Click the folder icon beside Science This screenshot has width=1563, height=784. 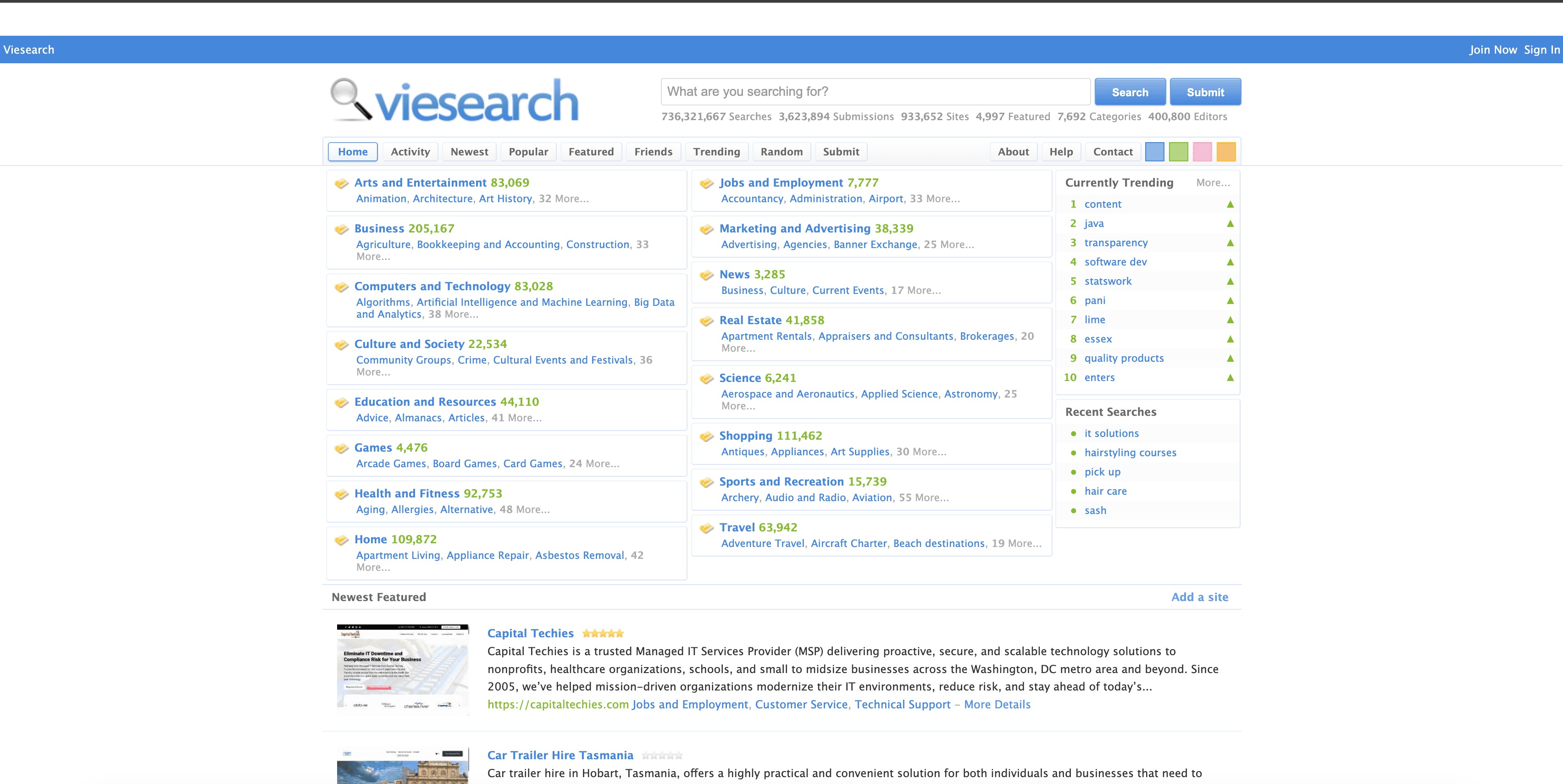706,378
